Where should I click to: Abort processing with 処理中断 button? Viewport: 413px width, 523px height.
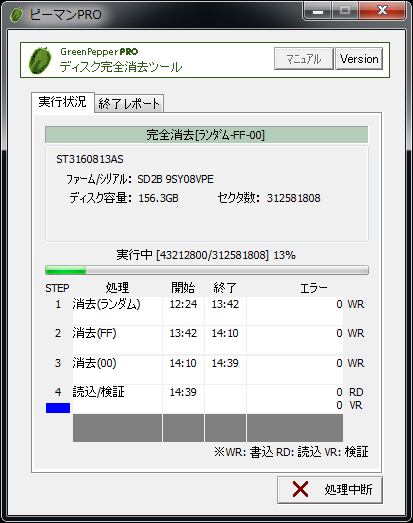point(330,490)
